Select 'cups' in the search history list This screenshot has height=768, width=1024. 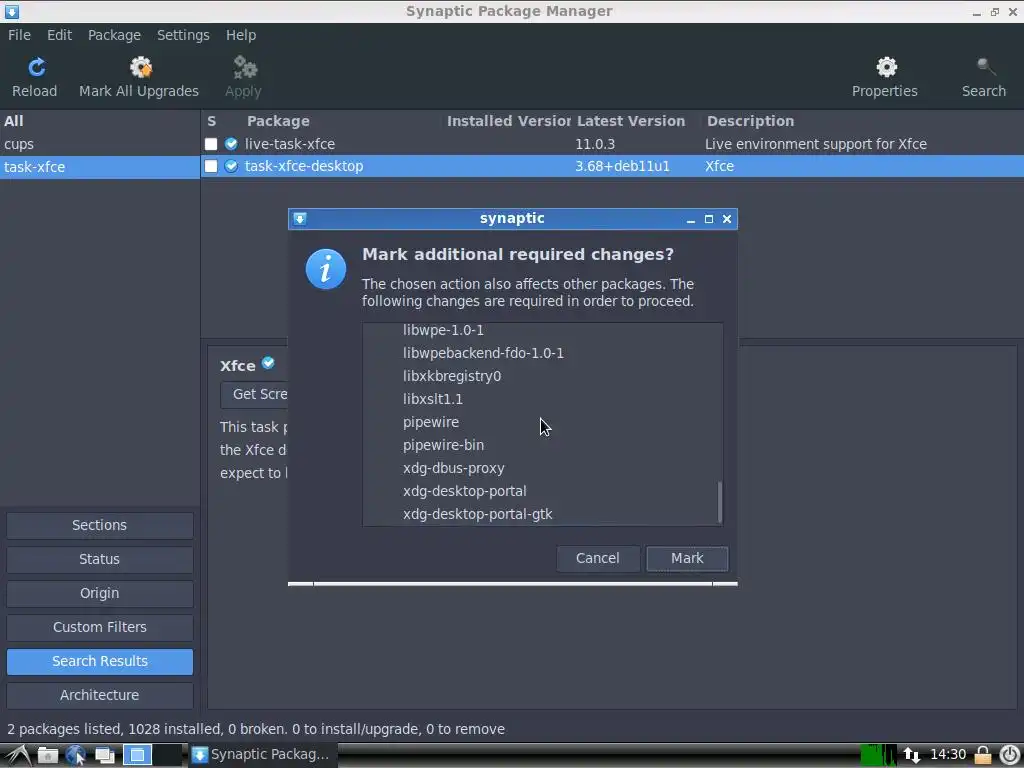[x=99, y=144]
